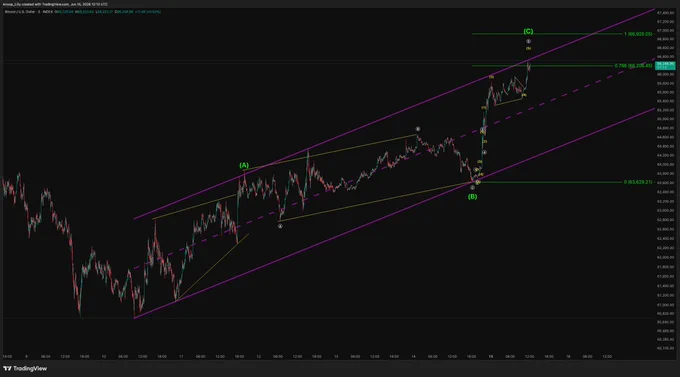680x377 pixels.
Task: Click the date 11 label on the time axis
Action: tap(181, 357)
